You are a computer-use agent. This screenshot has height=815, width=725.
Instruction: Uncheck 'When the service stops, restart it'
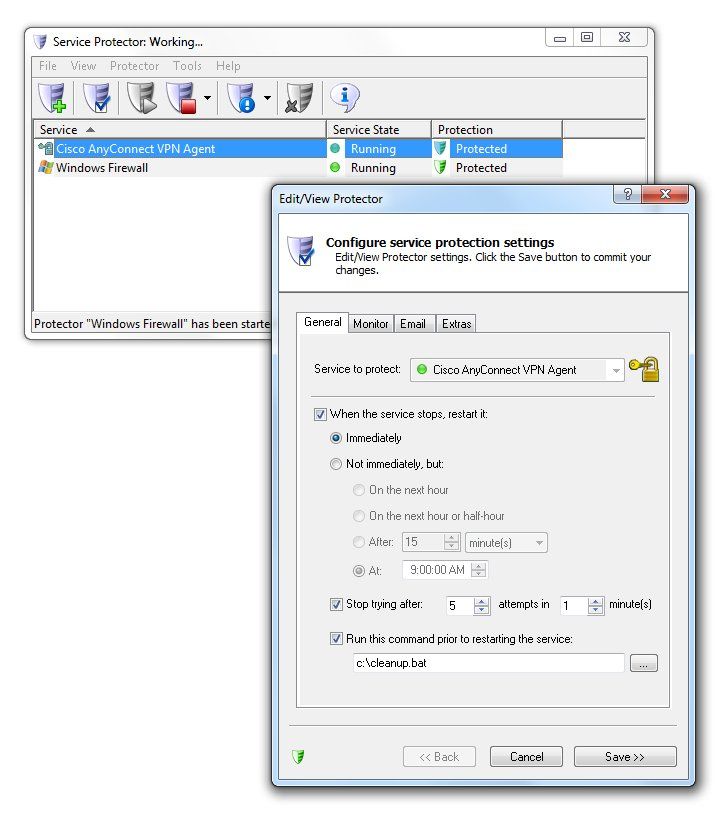[x=320, y=414]
